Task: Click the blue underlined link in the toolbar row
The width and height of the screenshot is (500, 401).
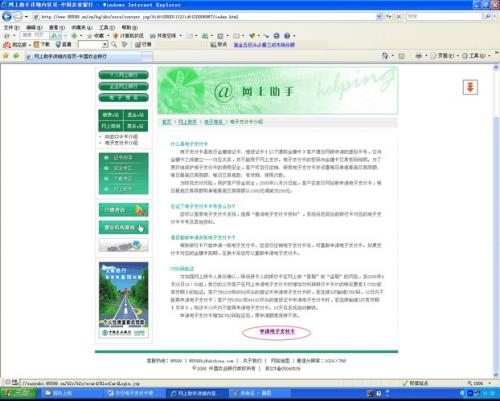Action: [264, 45]
